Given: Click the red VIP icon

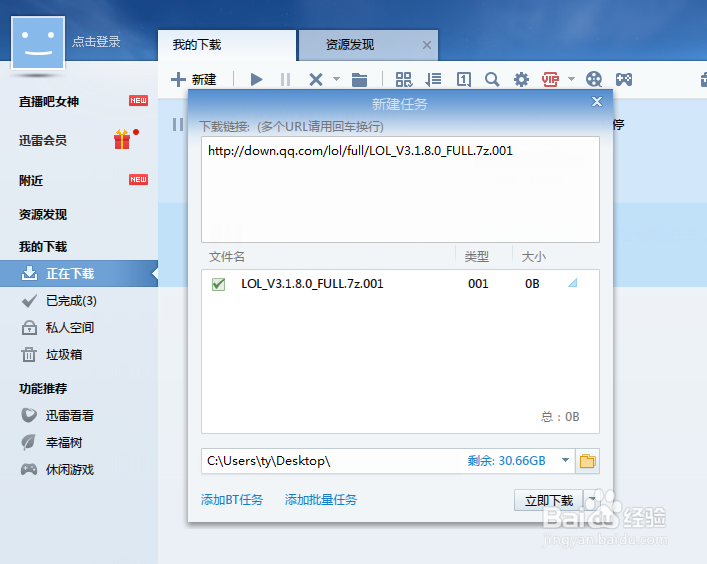Looking at the screenshot, I should (x=550, y=80).
